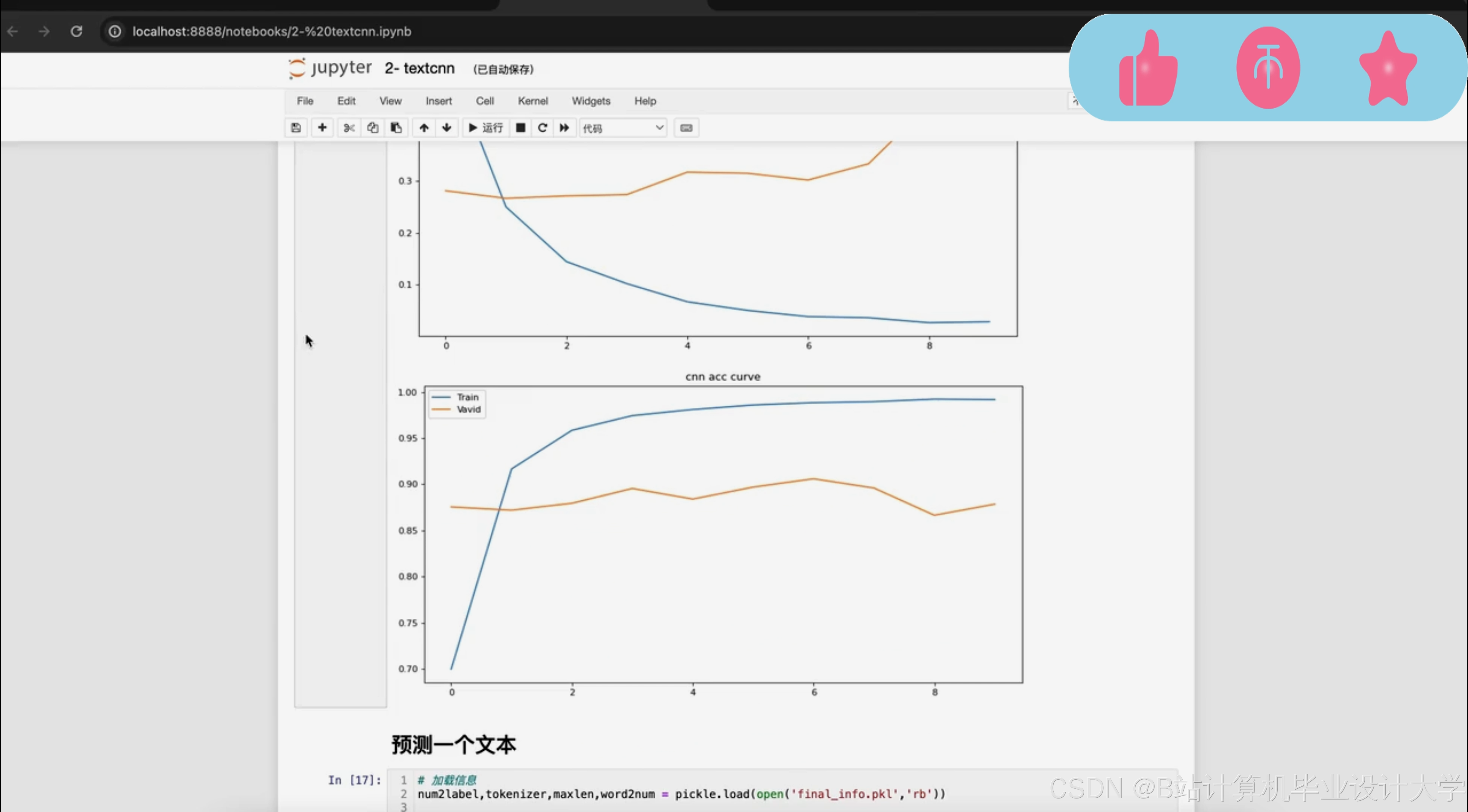The height and width of the screenshot is (812, 1468).
Task: Move the selected cell up
Action: pyautogui.click(x=424, y=128)
